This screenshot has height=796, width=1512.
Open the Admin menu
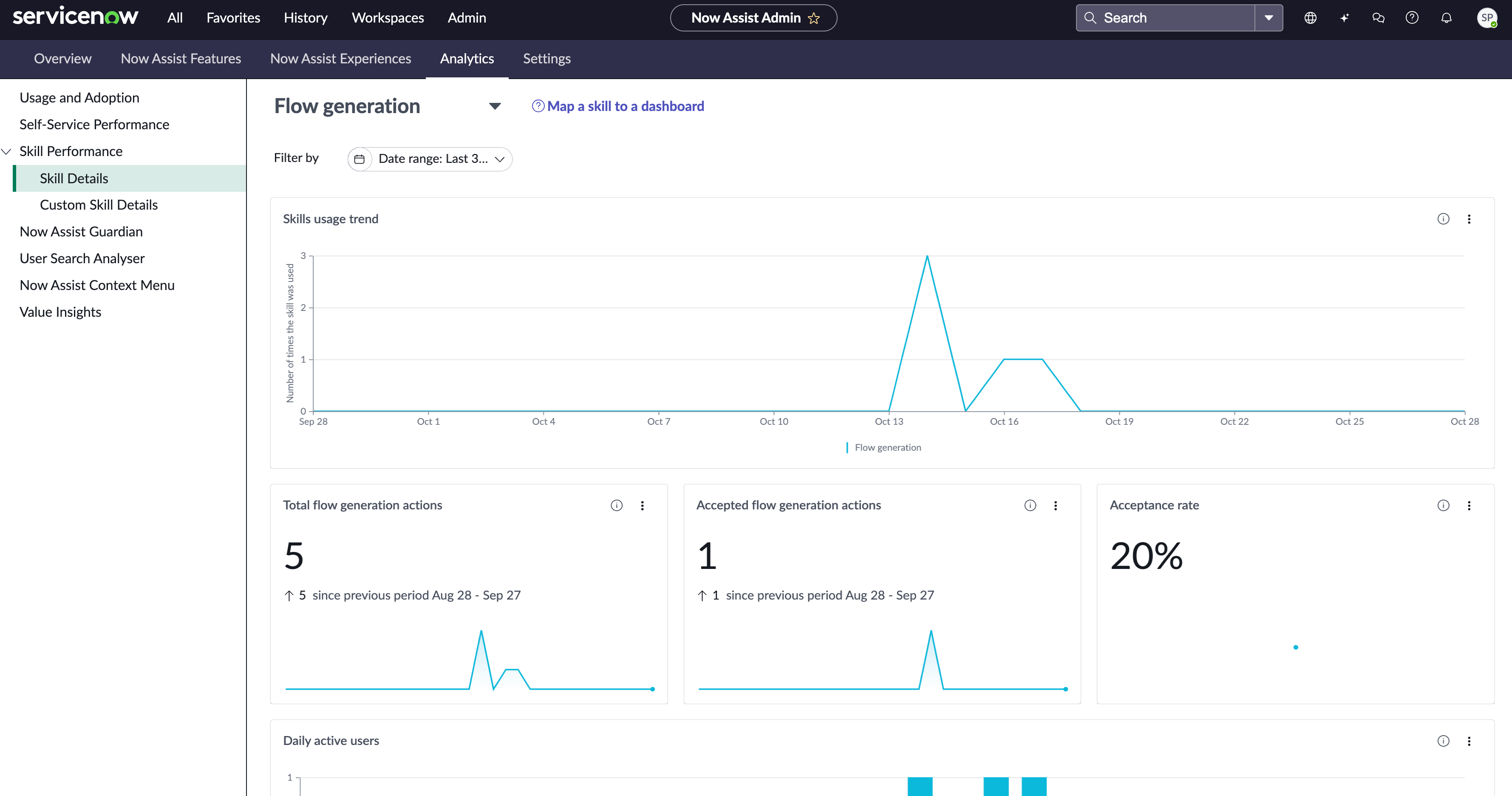point(467,17)
